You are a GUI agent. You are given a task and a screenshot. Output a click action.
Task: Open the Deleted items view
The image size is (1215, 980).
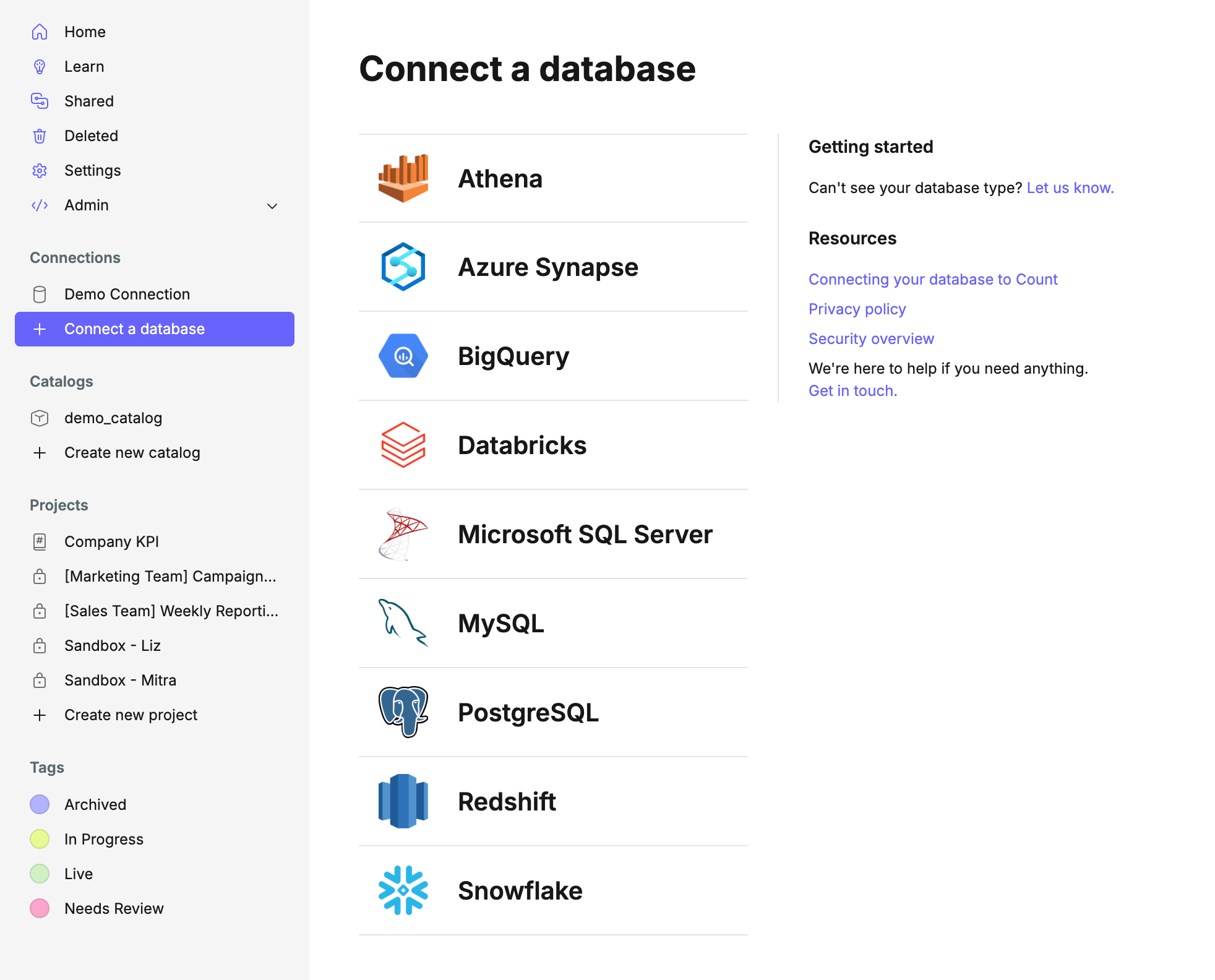pos(91,135)
